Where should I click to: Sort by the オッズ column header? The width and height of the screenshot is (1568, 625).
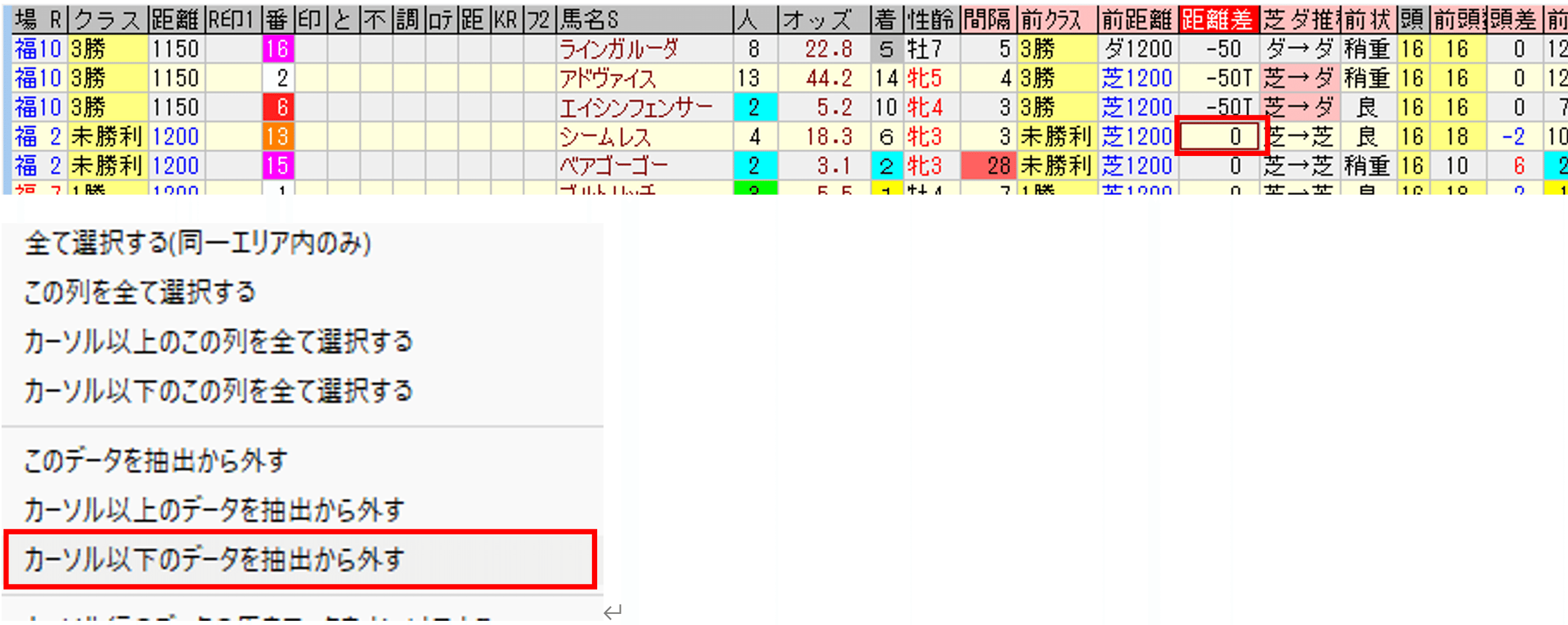(824, 20)
